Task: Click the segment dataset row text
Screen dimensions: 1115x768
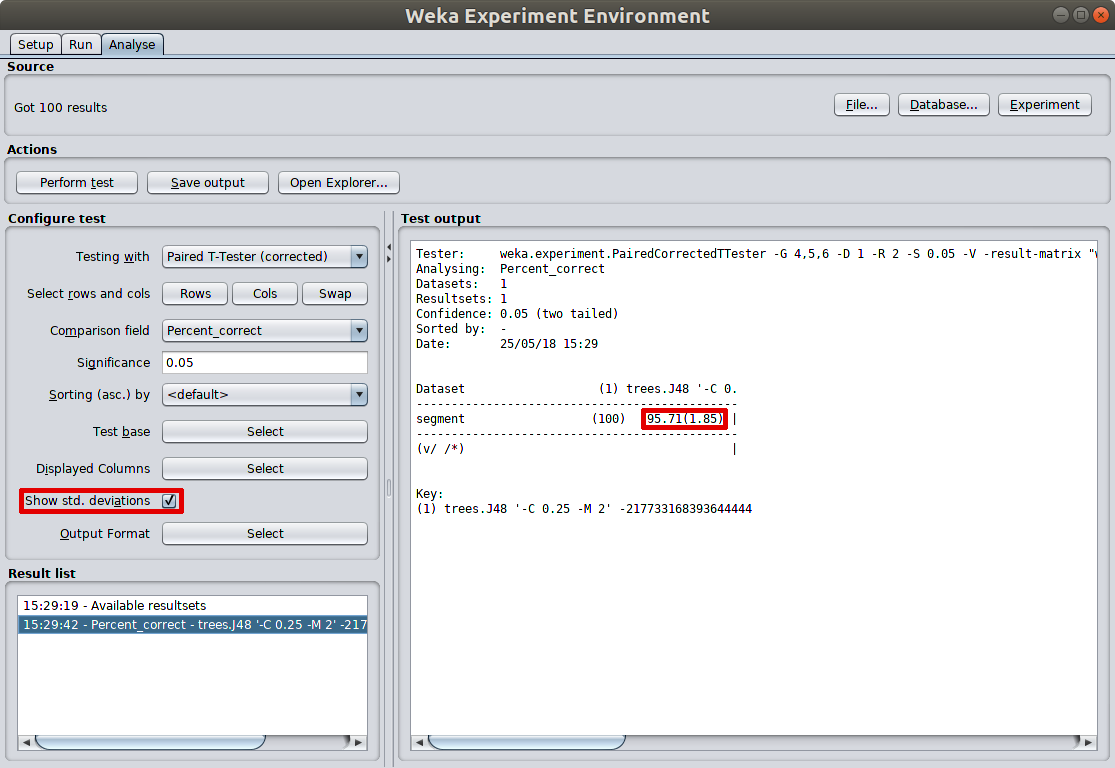Action: pyautogui.click(x=440, y=419)
